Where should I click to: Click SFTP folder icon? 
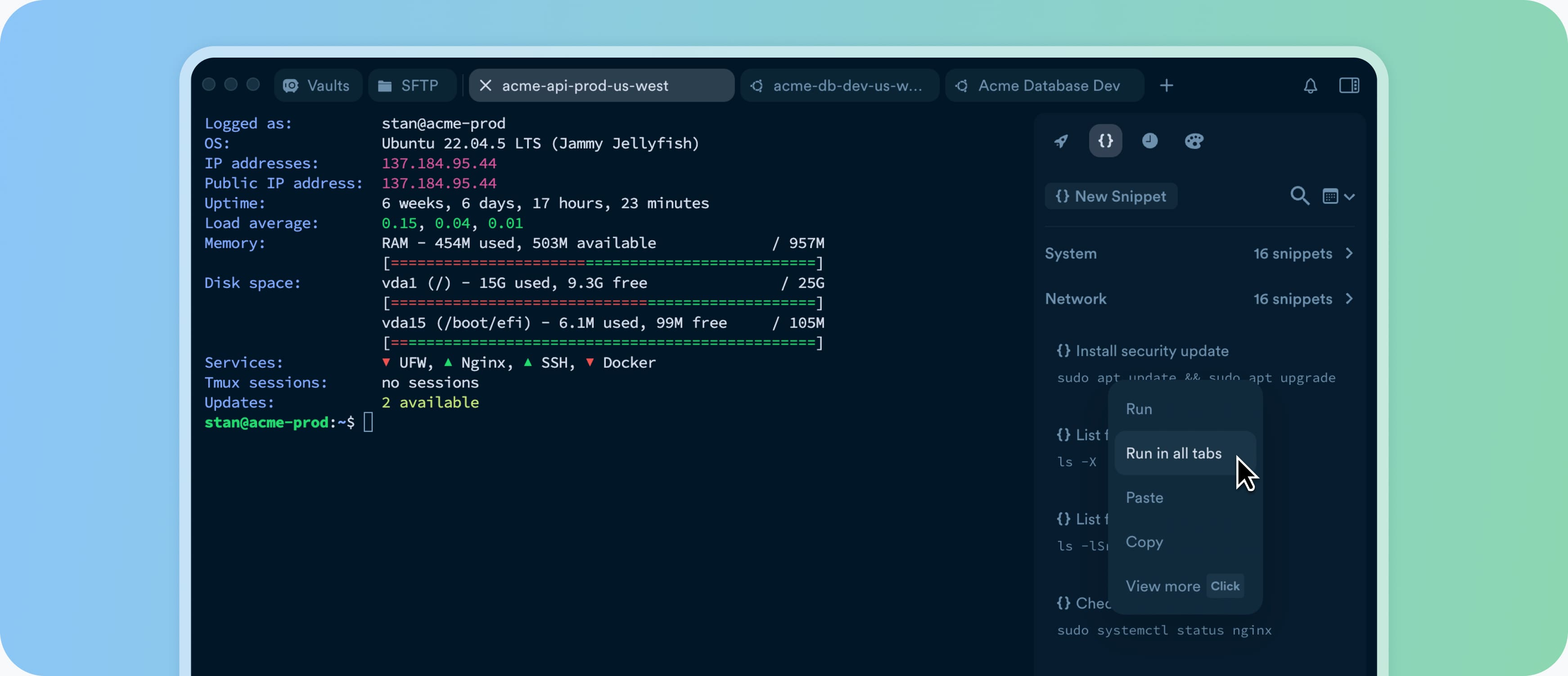pyautogui.click(x=385, y=86)
